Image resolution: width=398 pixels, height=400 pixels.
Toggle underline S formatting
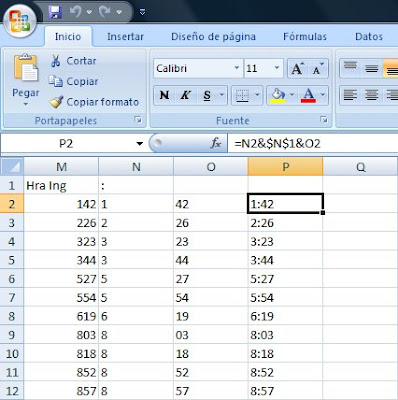coord(207,95)
